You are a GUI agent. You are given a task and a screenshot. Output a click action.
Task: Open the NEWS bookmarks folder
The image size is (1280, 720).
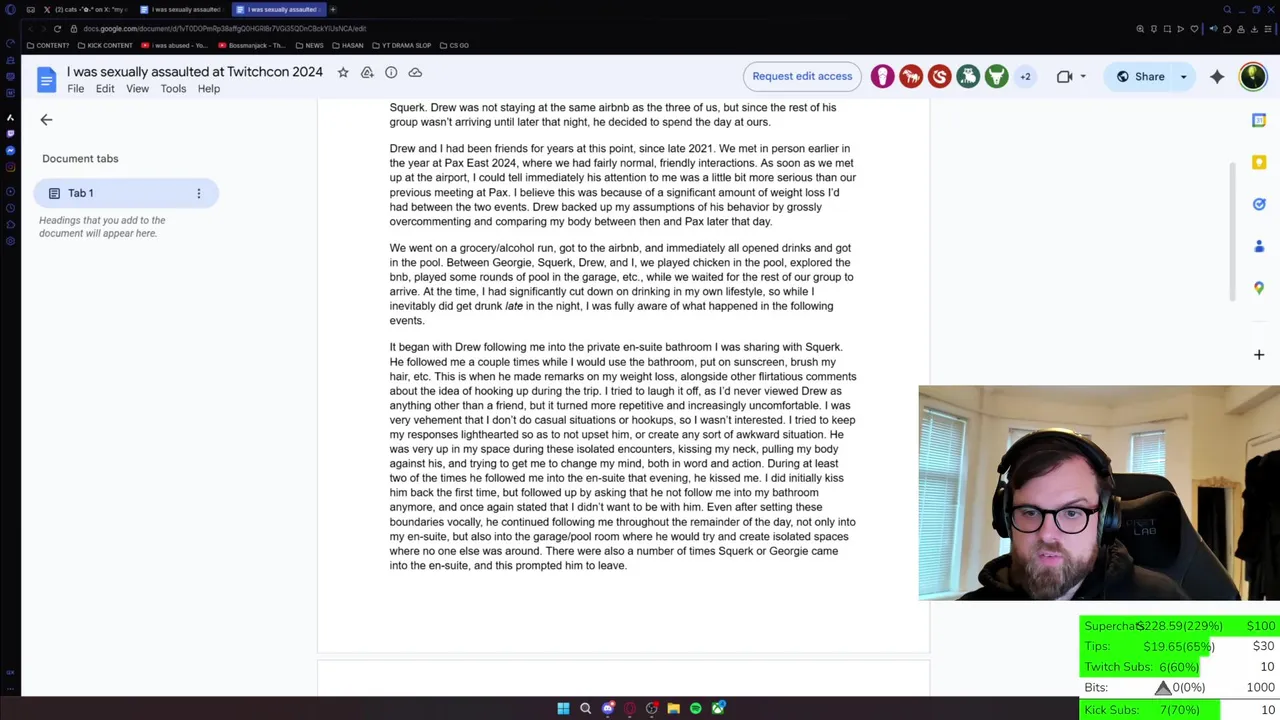click(x=310, y=45)
